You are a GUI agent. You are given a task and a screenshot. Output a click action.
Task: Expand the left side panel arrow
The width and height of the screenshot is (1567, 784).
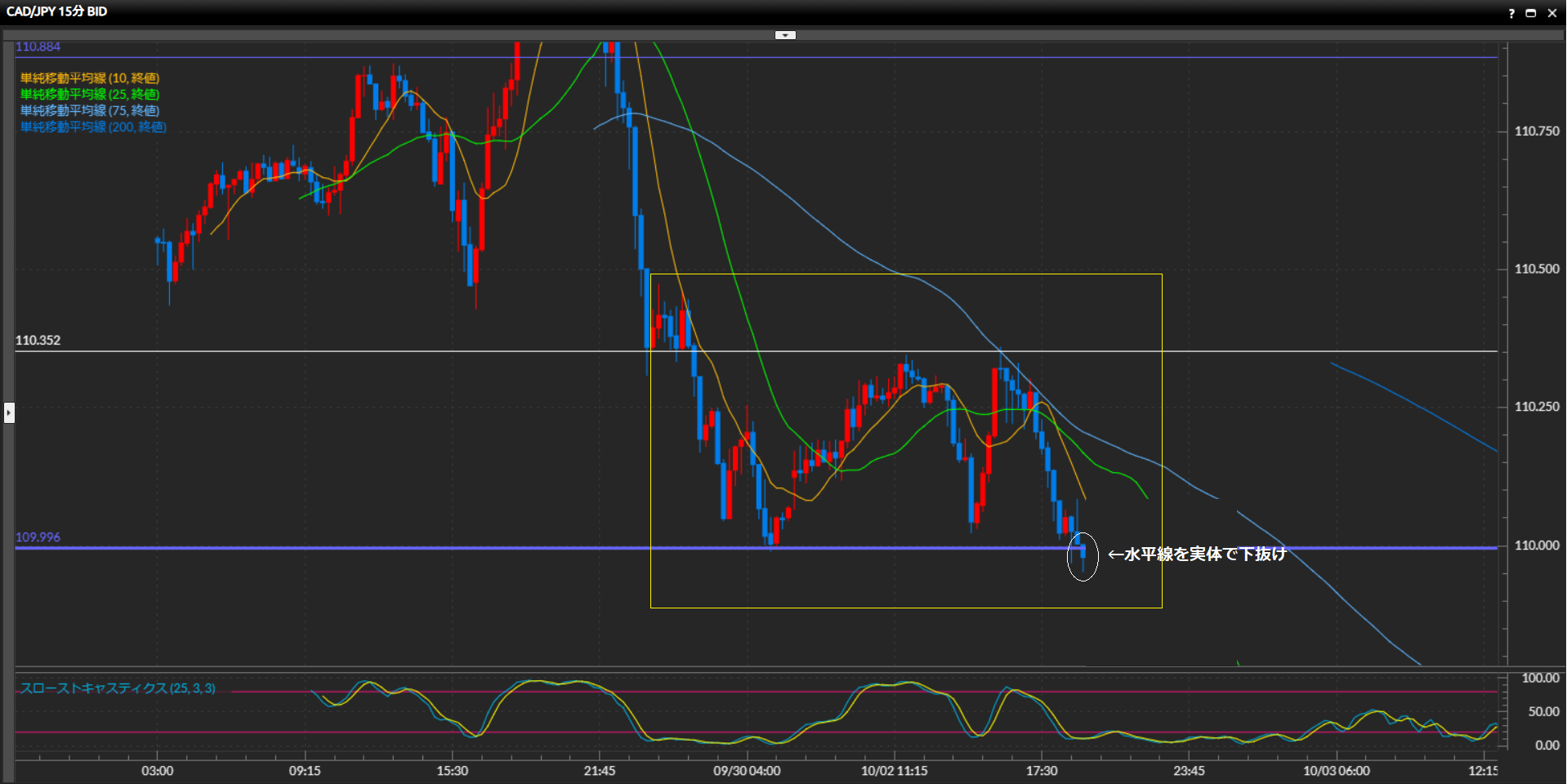tap(9, 412)
